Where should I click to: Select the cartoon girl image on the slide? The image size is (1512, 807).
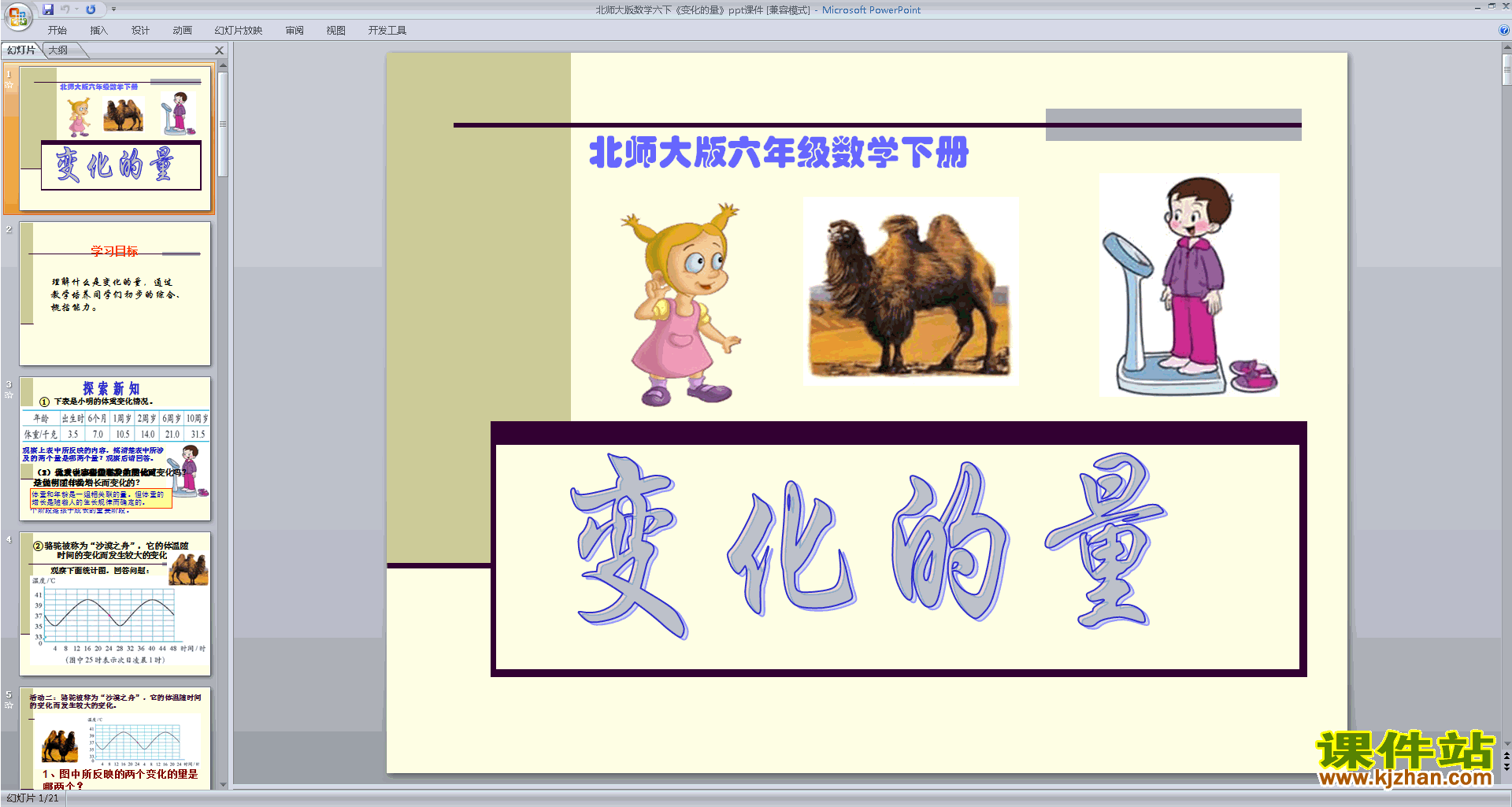(681, 304)
